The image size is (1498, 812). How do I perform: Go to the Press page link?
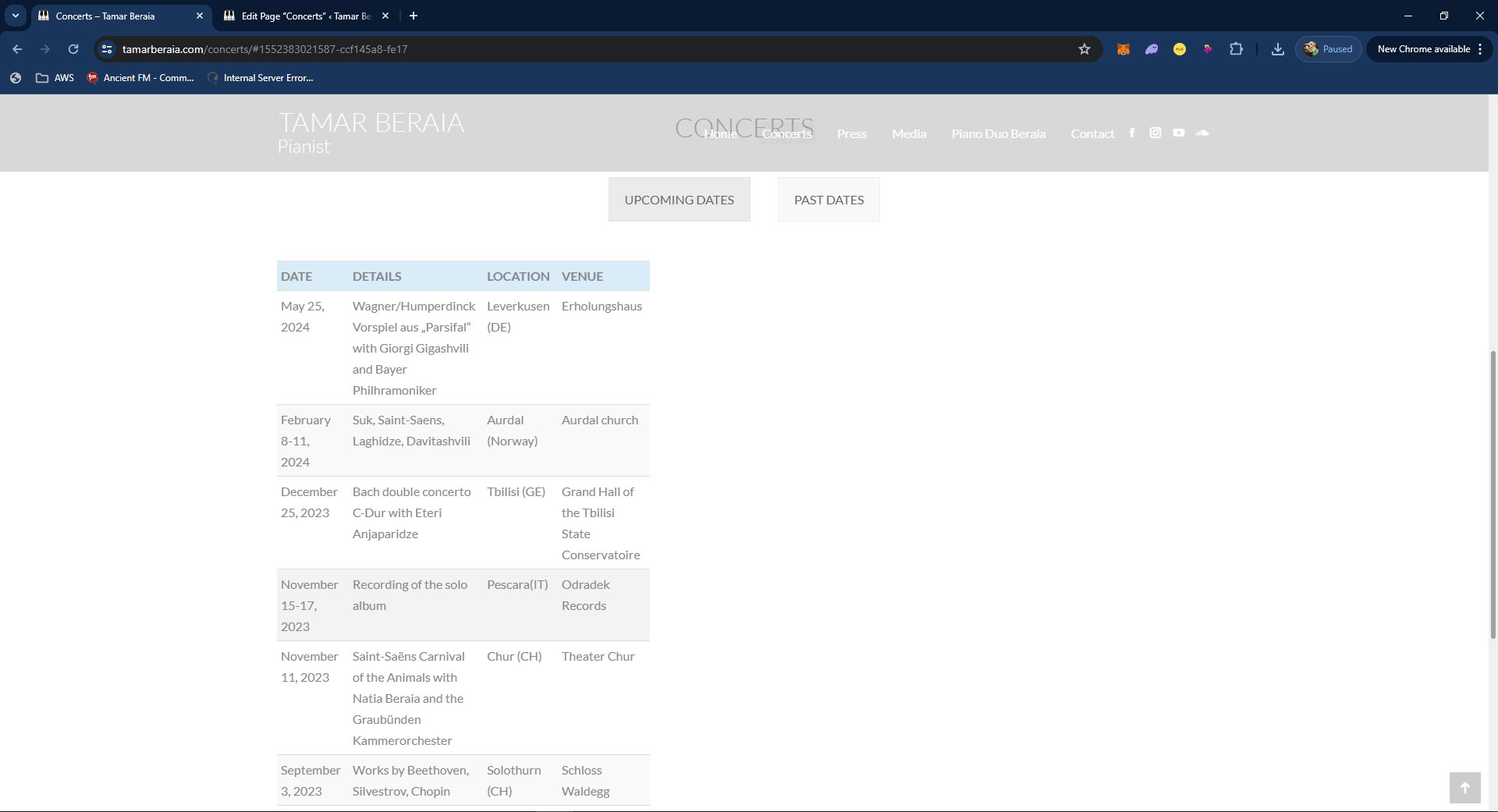[x=852, y=134]
